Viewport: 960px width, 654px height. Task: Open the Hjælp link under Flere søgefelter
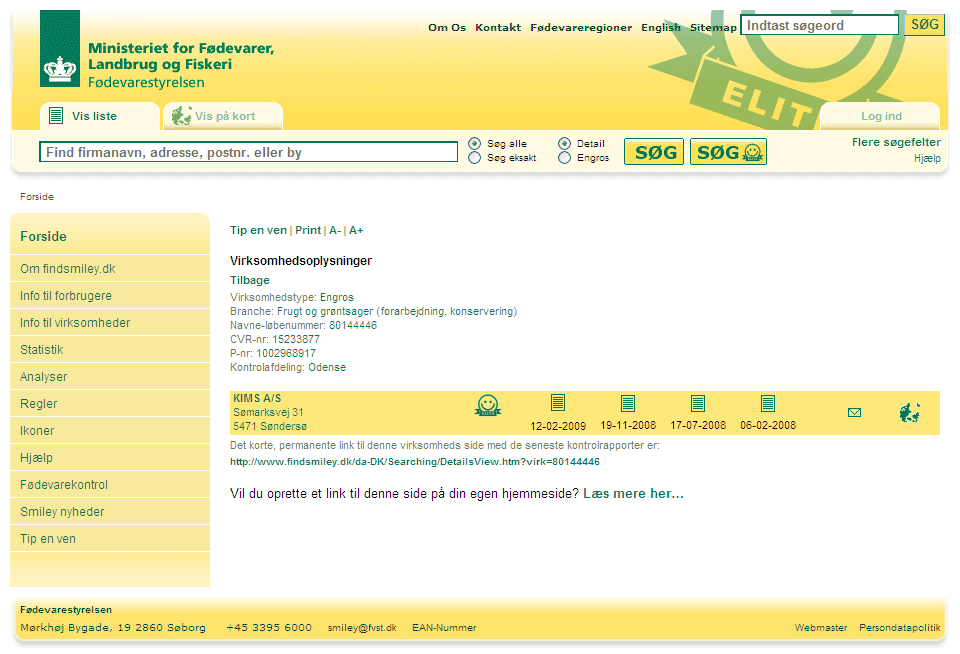pos(927,159)
